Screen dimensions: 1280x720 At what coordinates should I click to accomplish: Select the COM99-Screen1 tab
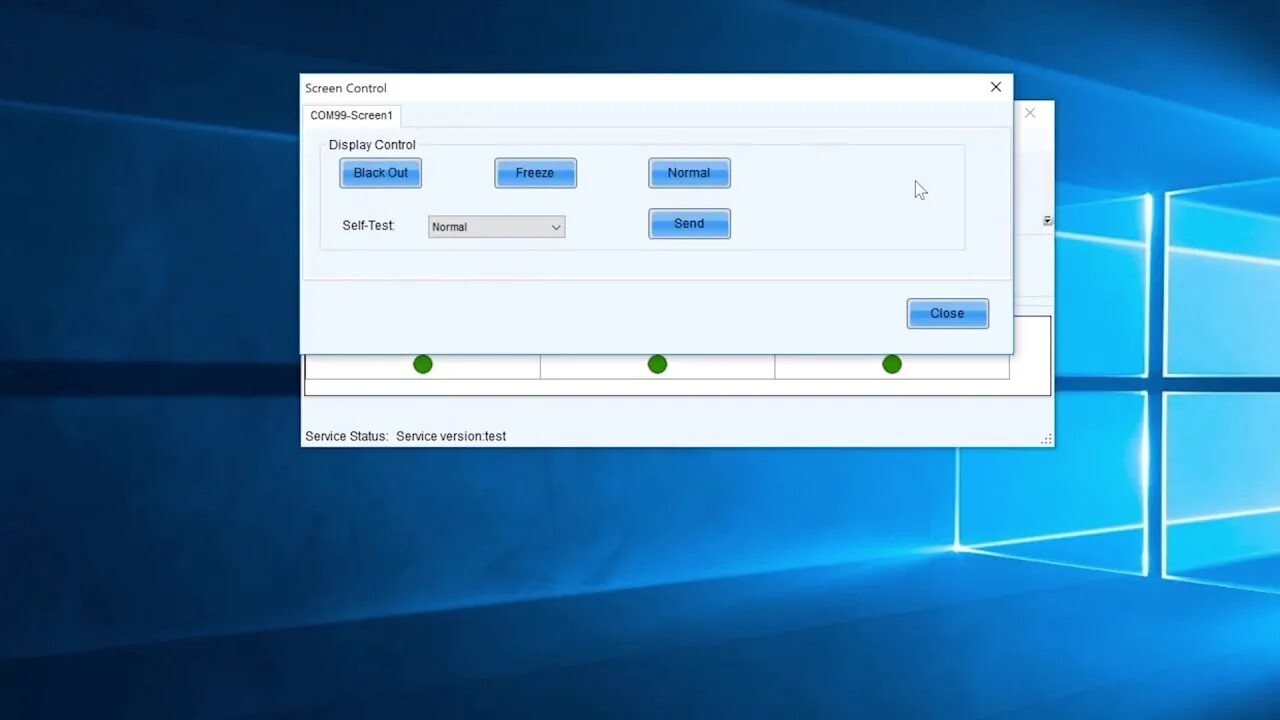coord(351,116)
